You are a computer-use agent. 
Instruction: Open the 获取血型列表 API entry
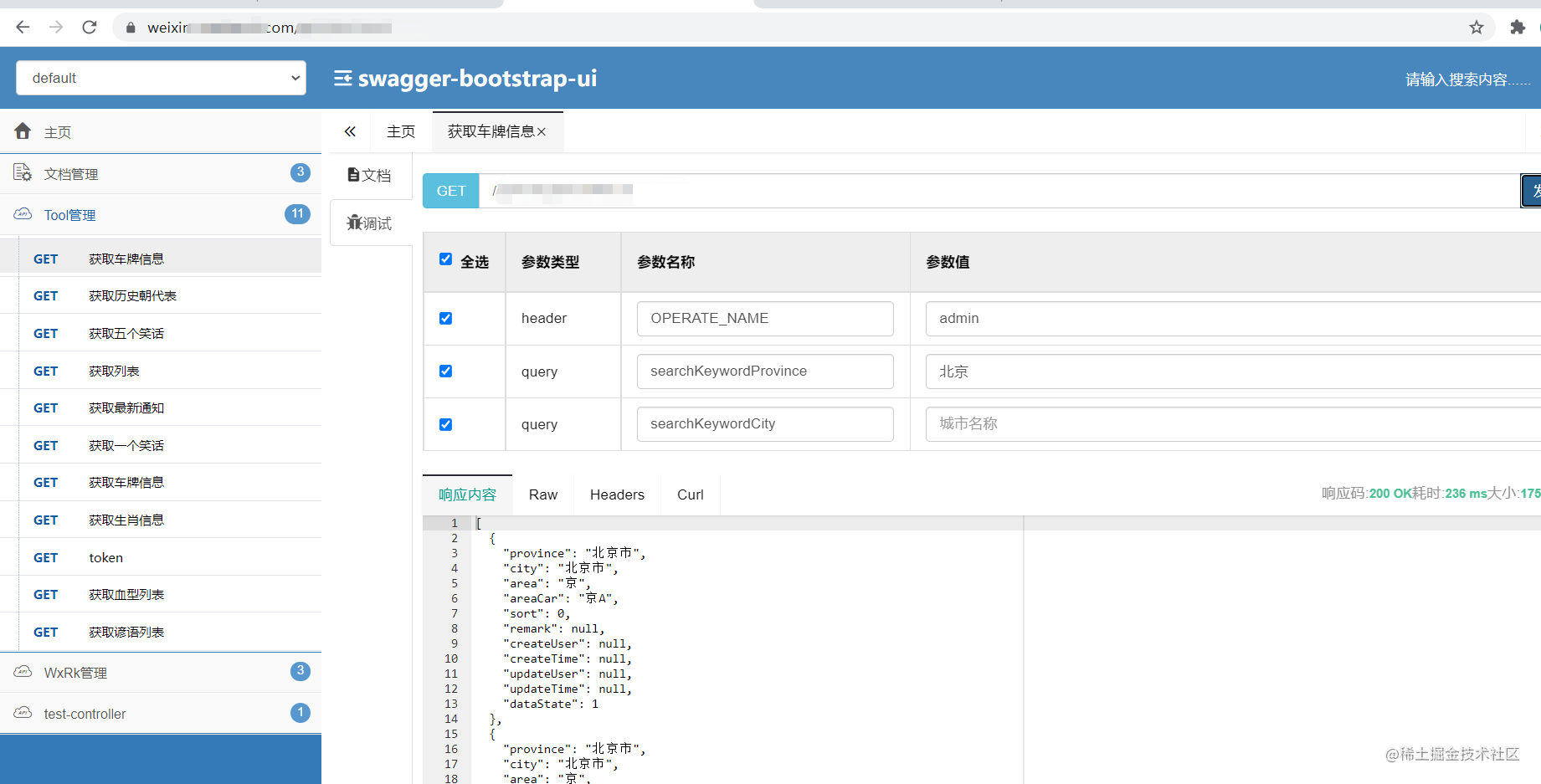tap(161, 594)
